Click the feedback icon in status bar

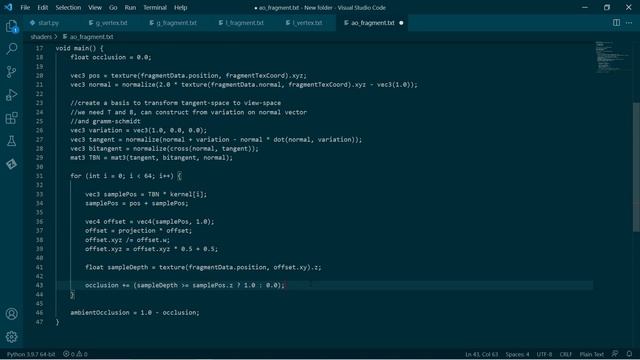pyautogui.click(x=615, y=354)
